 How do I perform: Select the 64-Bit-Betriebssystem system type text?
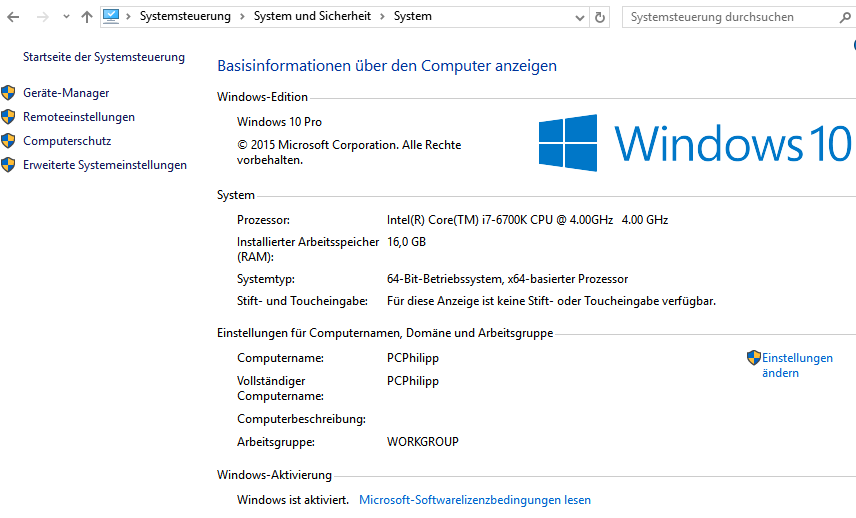click(x=507, y=279)
